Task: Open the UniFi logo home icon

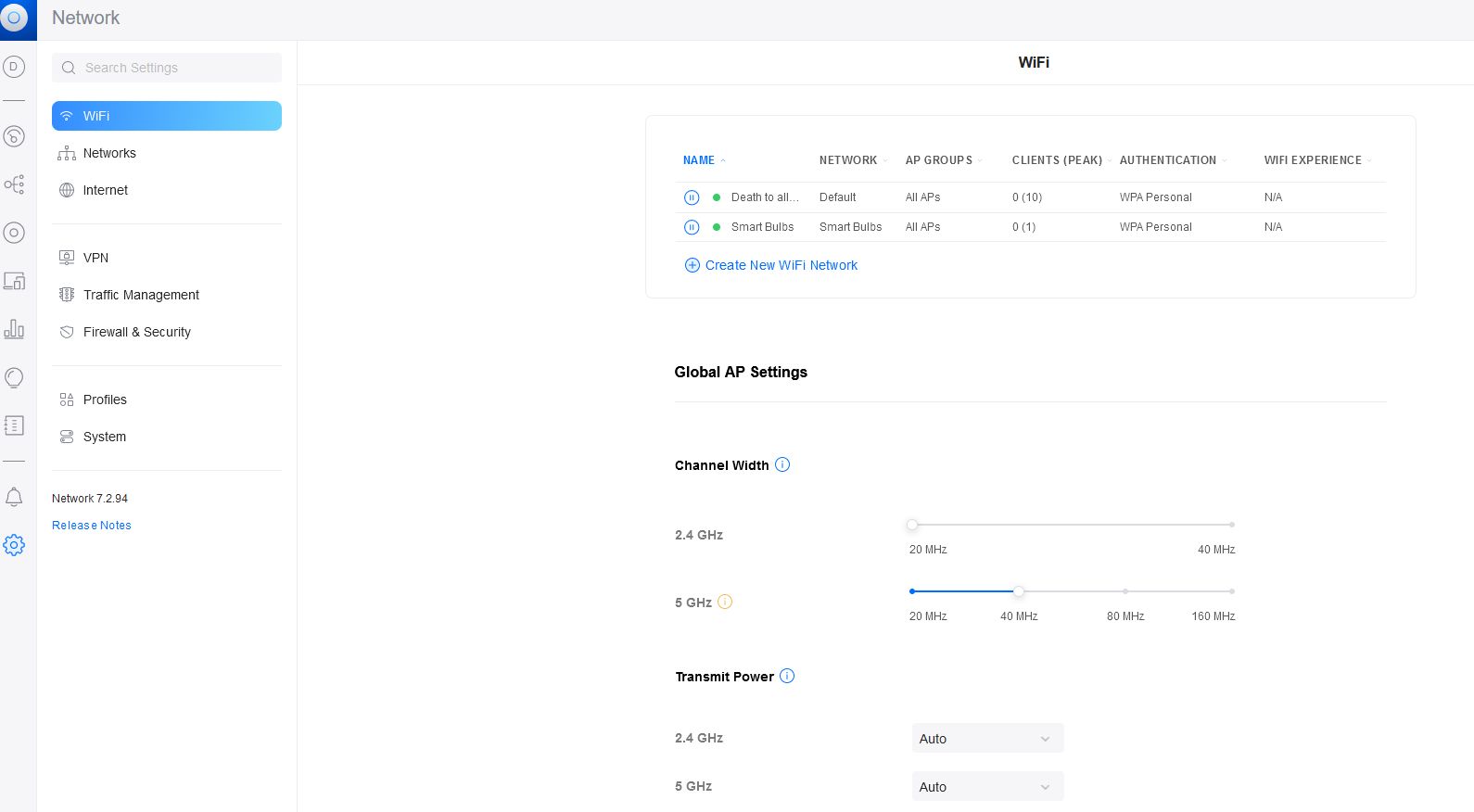Action: coord(14,19)
